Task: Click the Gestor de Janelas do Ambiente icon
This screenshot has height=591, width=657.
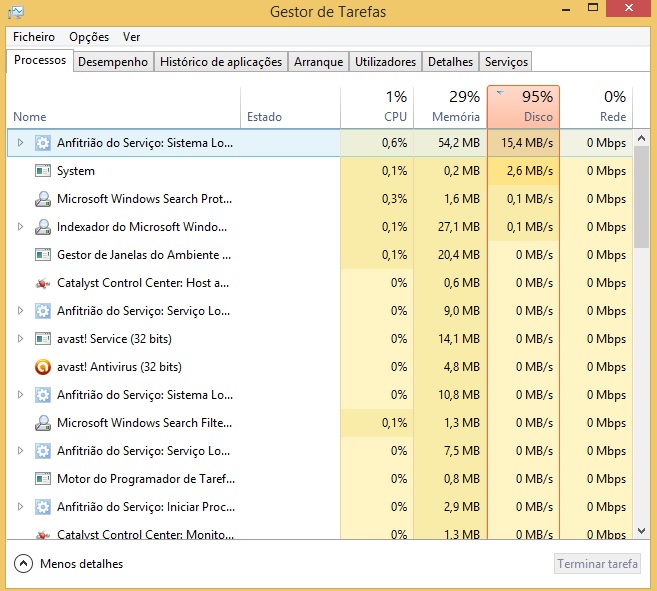Action: click(43, 255)
